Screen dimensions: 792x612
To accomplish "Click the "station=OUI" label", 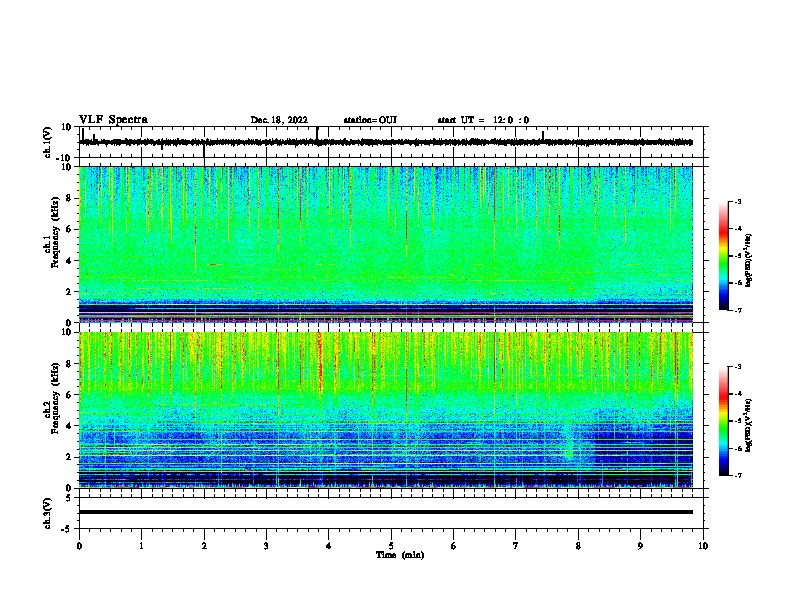I will 370,120.
